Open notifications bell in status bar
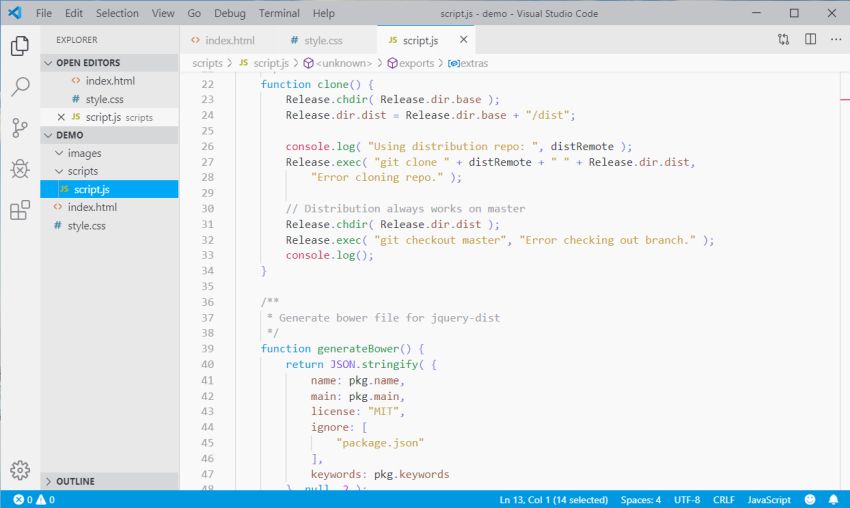Image resolution: width=850 pixels, height=508 pixels. tap(833, 499)
